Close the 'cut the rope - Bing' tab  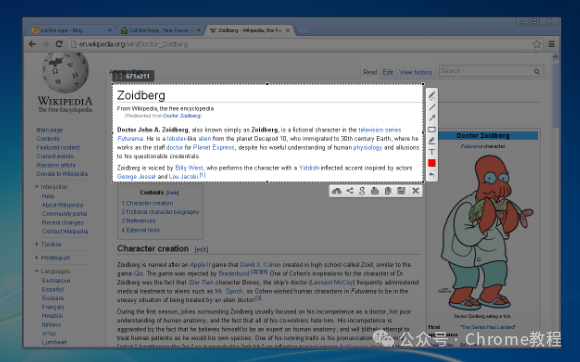point(109,30)
